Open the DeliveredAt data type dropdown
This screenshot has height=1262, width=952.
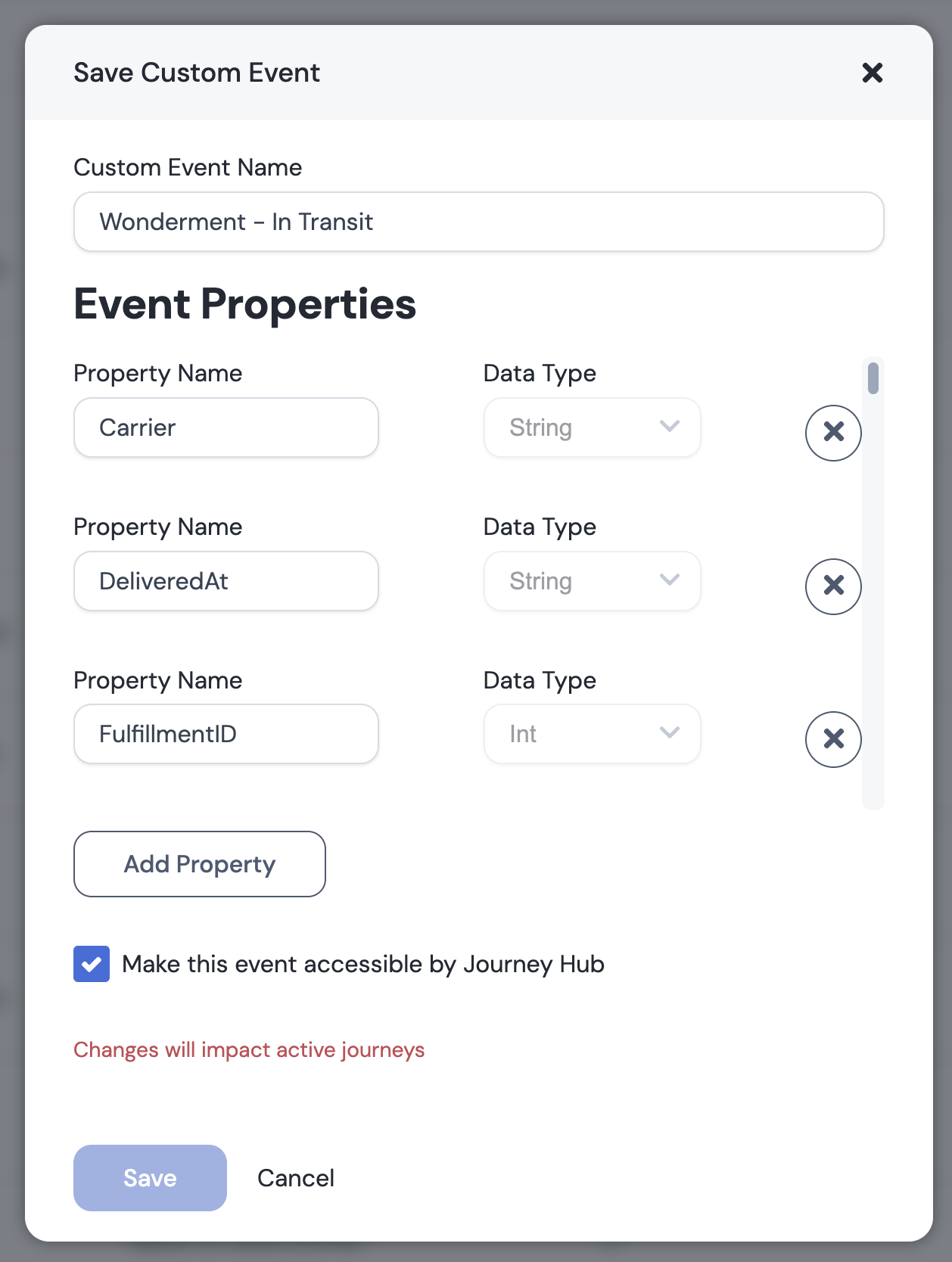point(593,581)
